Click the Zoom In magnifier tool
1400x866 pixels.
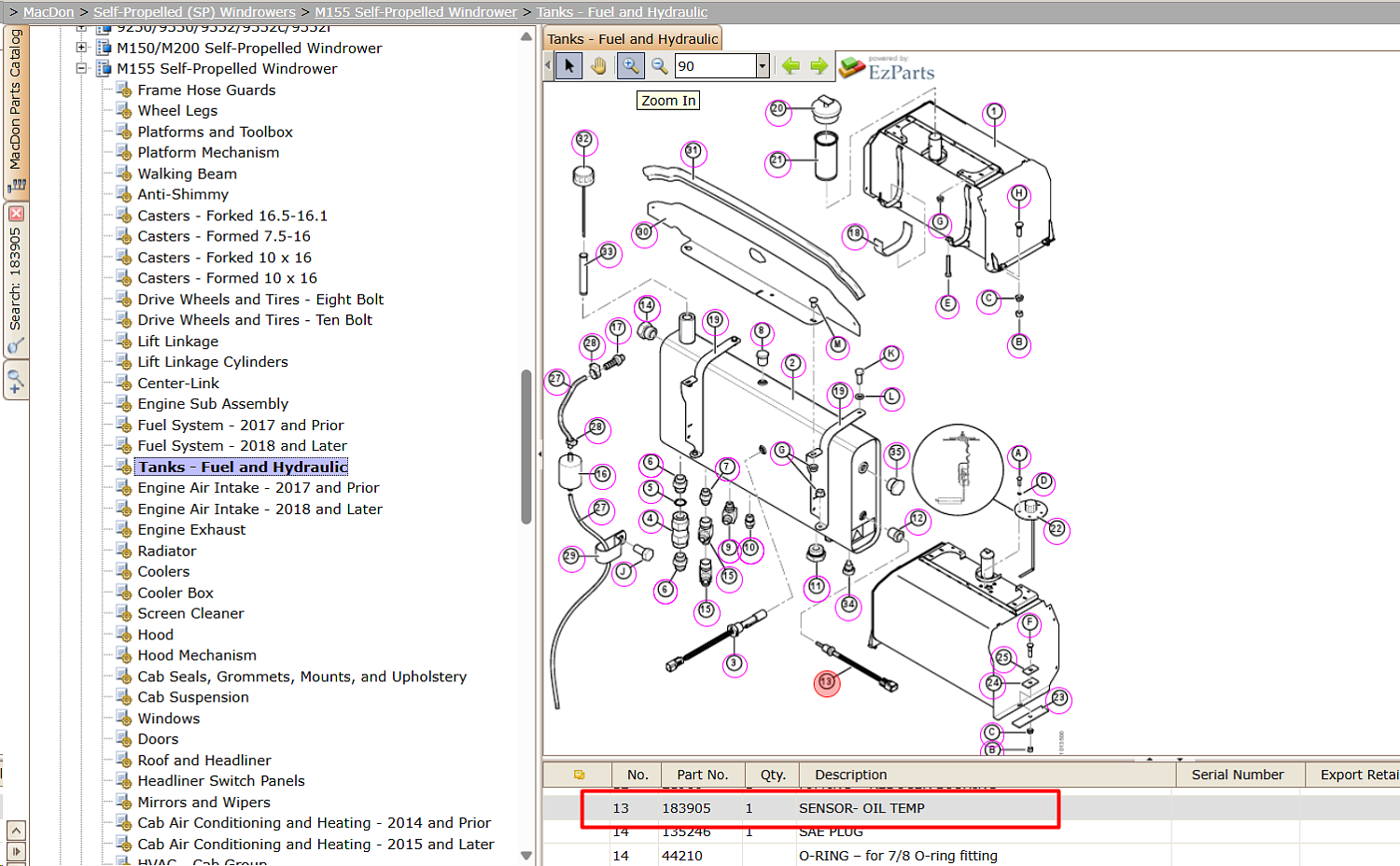pyautogui.click(x=630, y=66)
